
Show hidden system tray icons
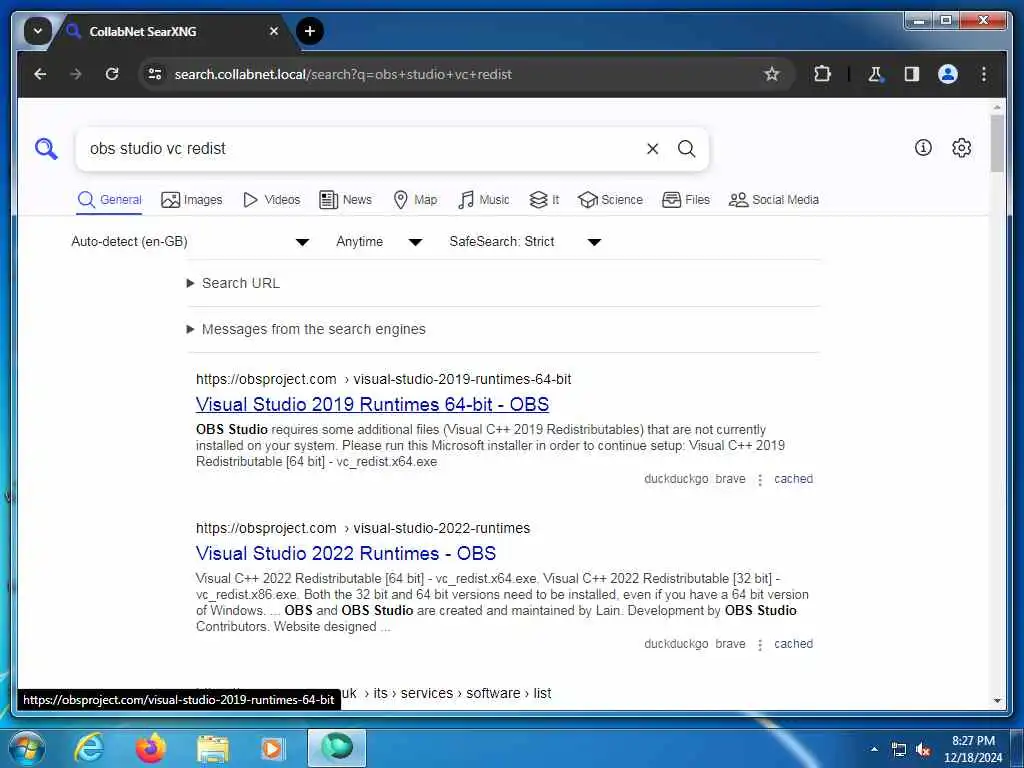[x=874, y=749]
